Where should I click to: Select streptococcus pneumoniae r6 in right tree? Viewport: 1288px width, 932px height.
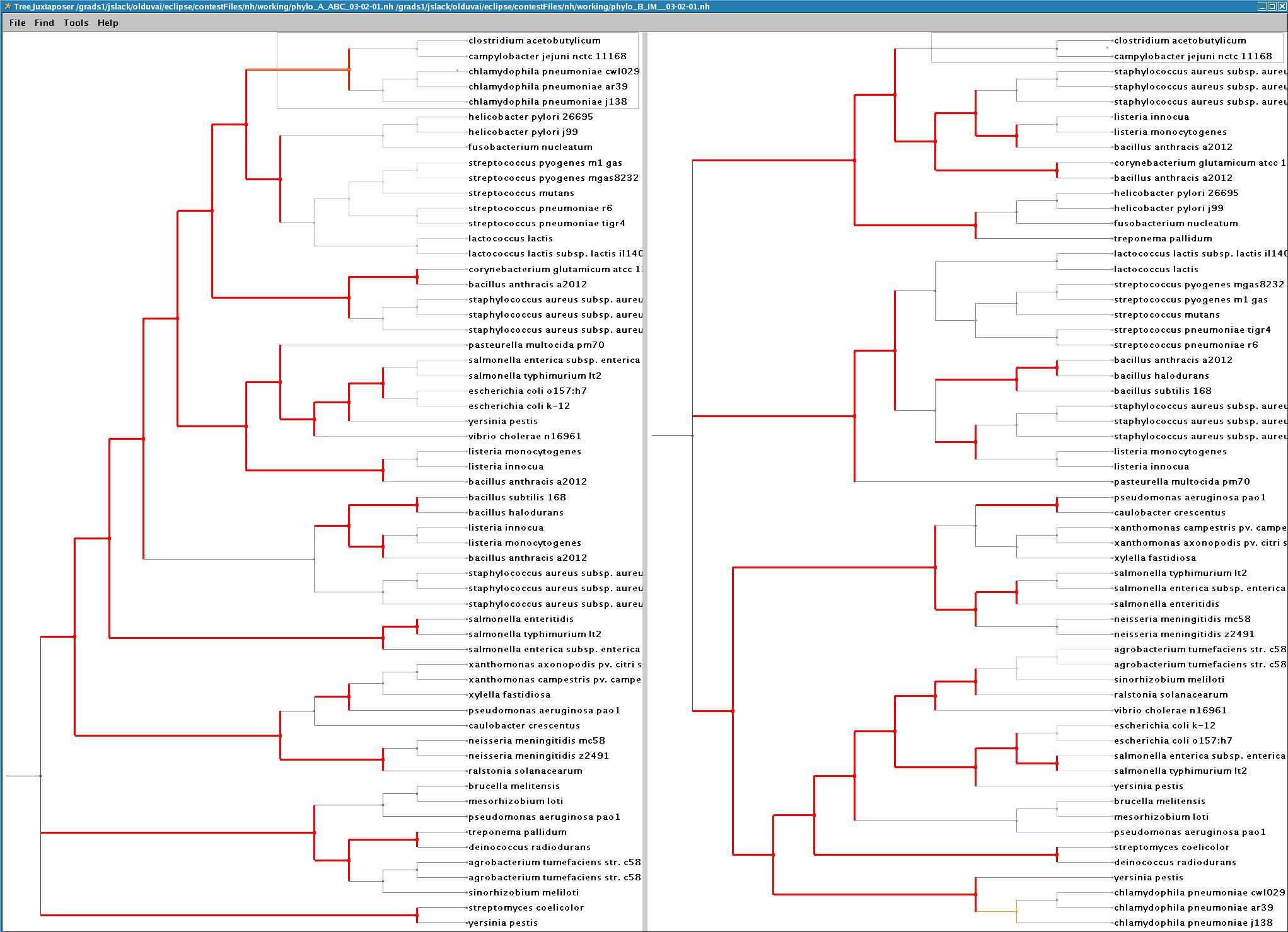pyautogui.click(x=1185, y=345)
